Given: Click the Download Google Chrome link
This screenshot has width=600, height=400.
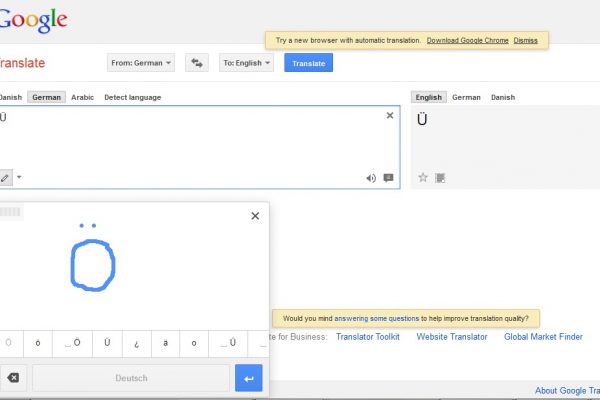Looking at the screenshot, I should [467, 40].
